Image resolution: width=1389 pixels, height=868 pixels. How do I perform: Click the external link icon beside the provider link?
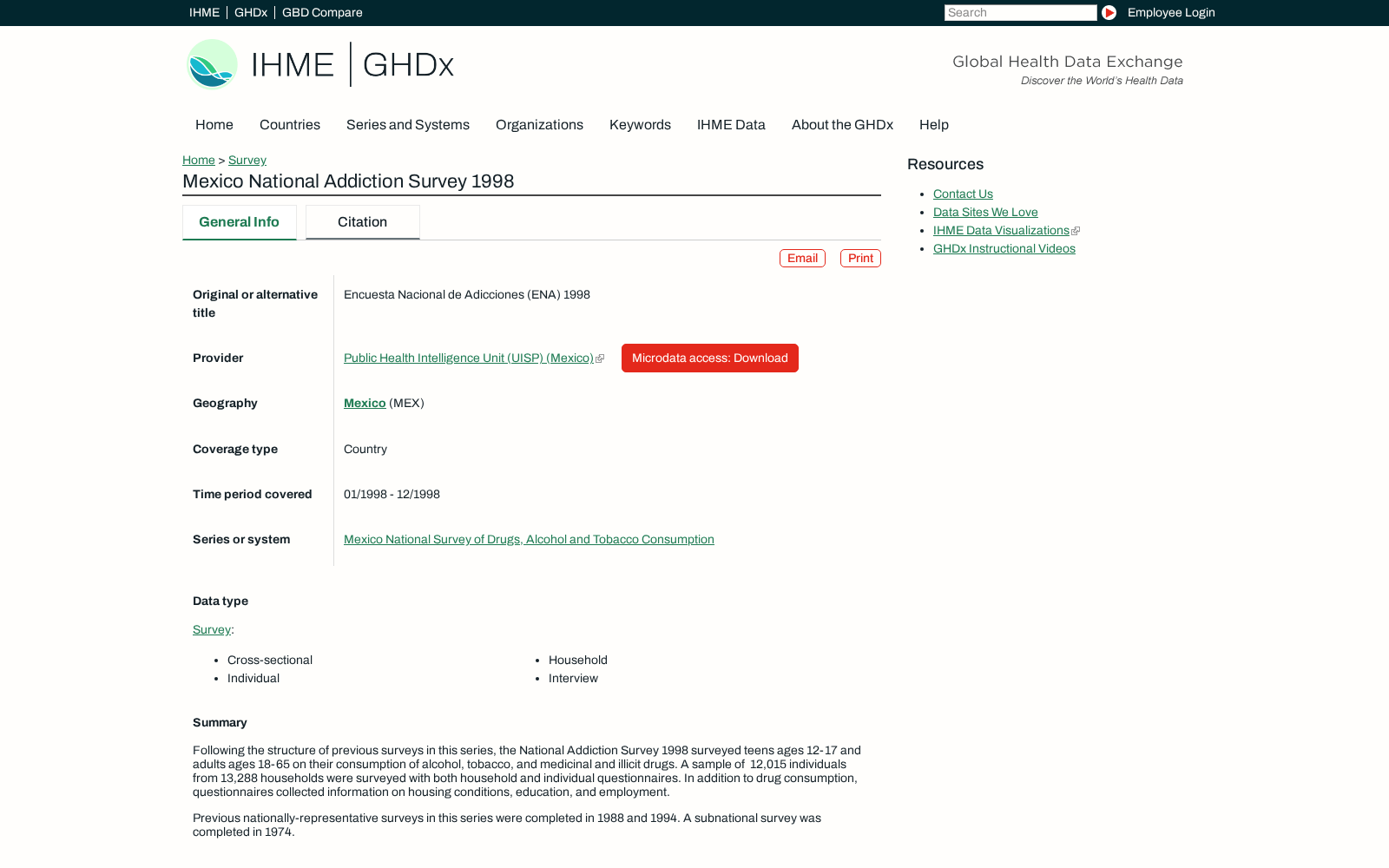click(x=600, y=358)
